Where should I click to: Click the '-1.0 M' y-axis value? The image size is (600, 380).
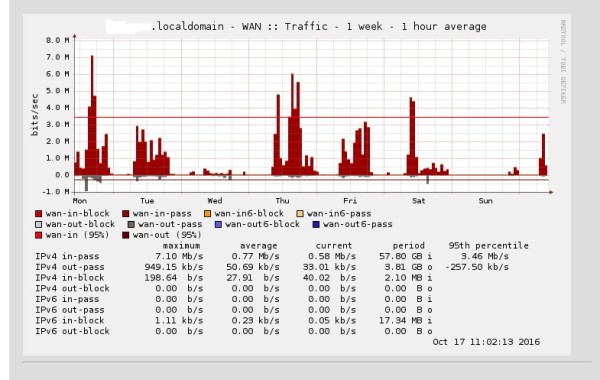(56, 192)
